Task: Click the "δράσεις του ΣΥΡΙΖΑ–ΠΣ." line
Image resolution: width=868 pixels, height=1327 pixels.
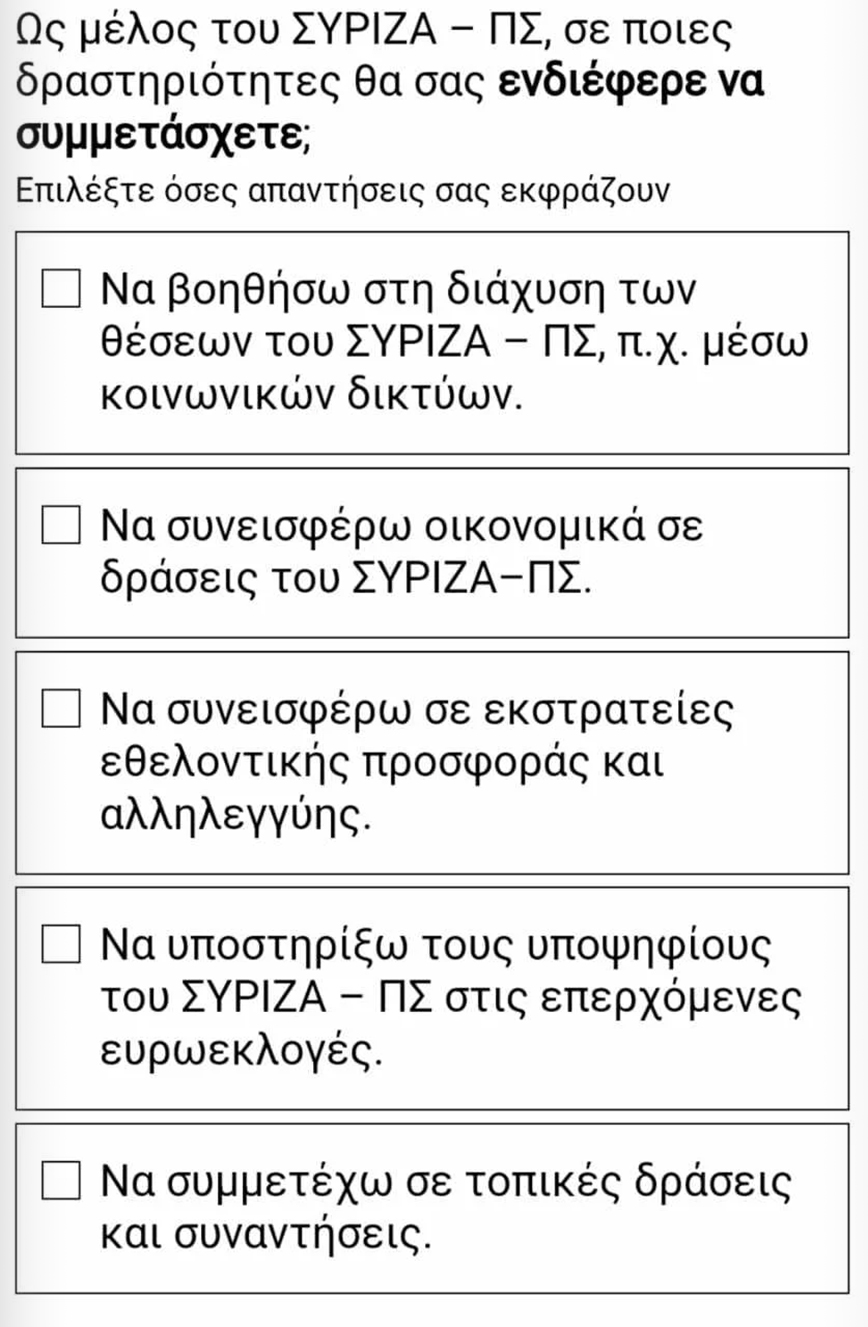Action: [x=346, y=577]
